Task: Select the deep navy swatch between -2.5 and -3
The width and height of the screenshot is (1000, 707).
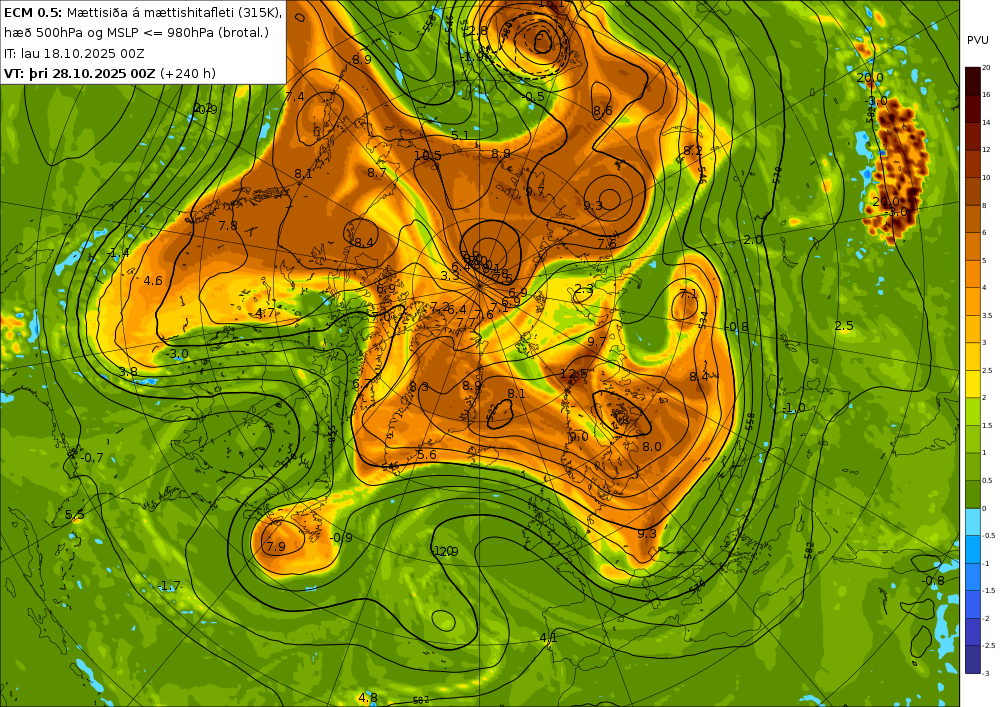Action: click(x=973, y=659)
